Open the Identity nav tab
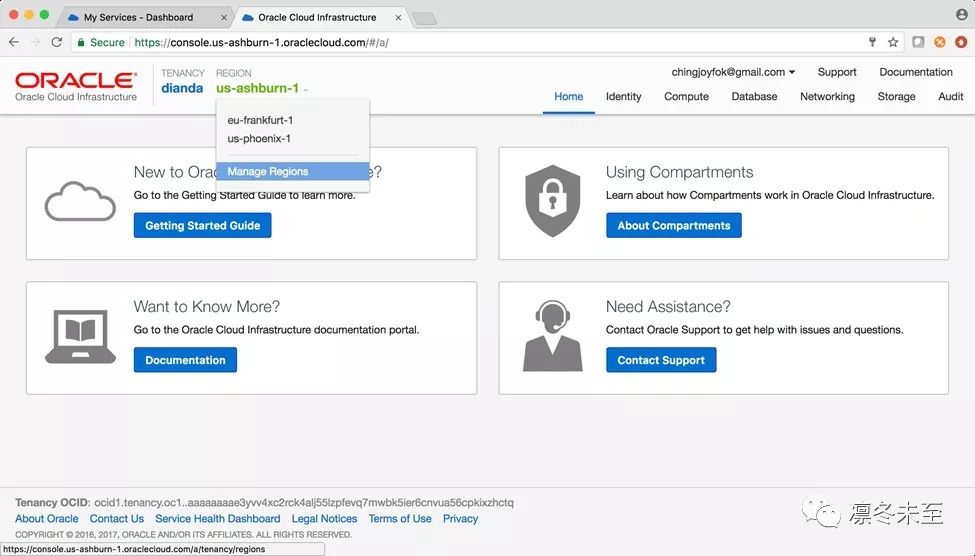 tap(623, 96)
